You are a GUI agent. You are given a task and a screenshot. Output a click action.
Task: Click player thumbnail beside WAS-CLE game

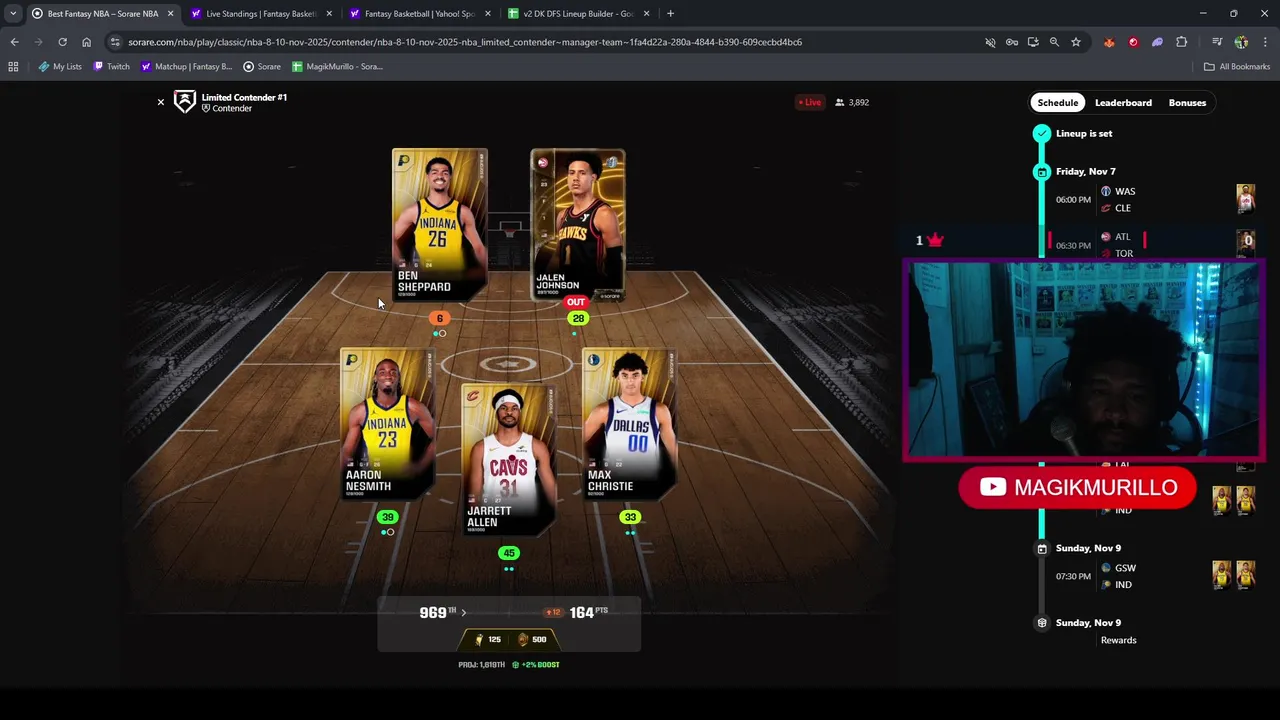1245,198
